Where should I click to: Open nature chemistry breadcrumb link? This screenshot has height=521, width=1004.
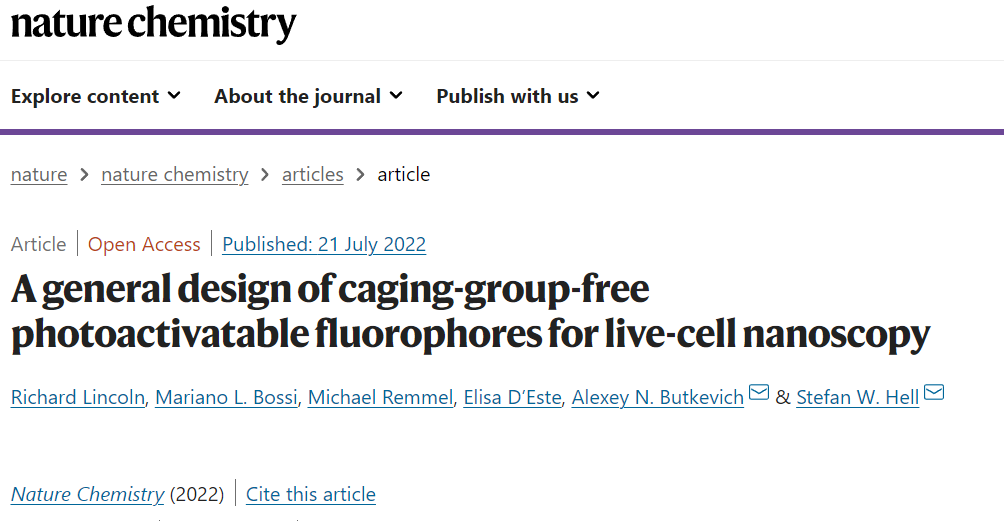pos(175,174)
